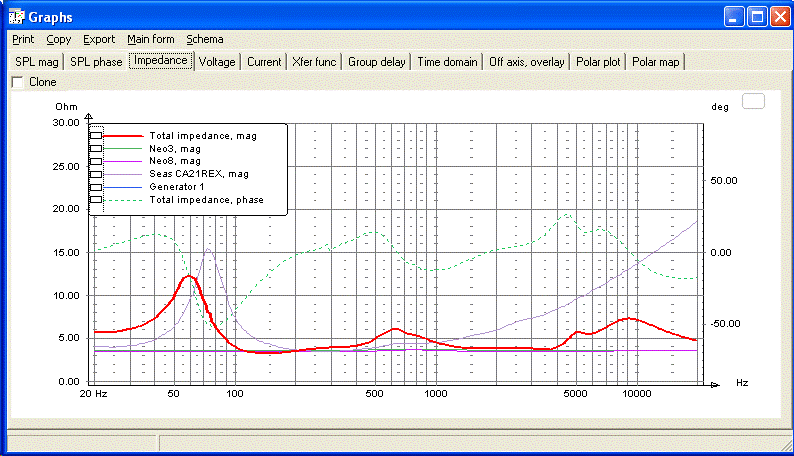This screenshot has height=456, width=794.
Task: Toggle the Neo3, mag legend box
Action: (96, 149)
